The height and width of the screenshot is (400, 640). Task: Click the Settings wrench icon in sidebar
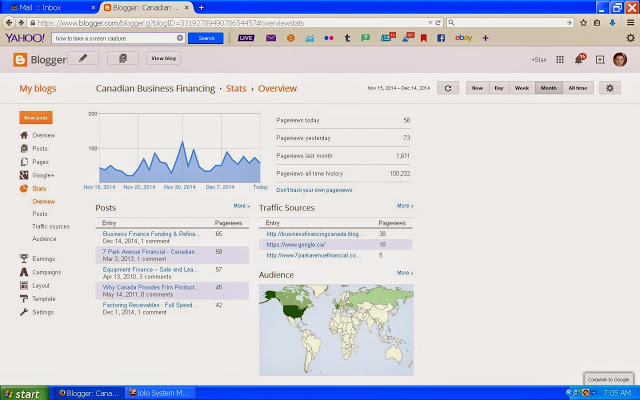click(24, 312)
